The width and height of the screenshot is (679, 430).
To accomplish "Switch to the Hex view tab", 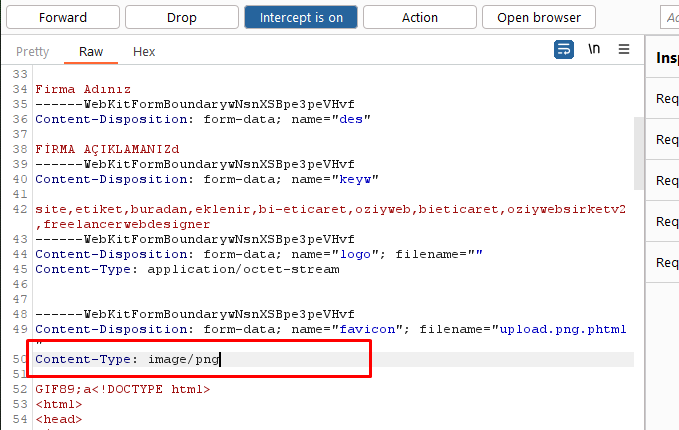I will pos(144,52).
